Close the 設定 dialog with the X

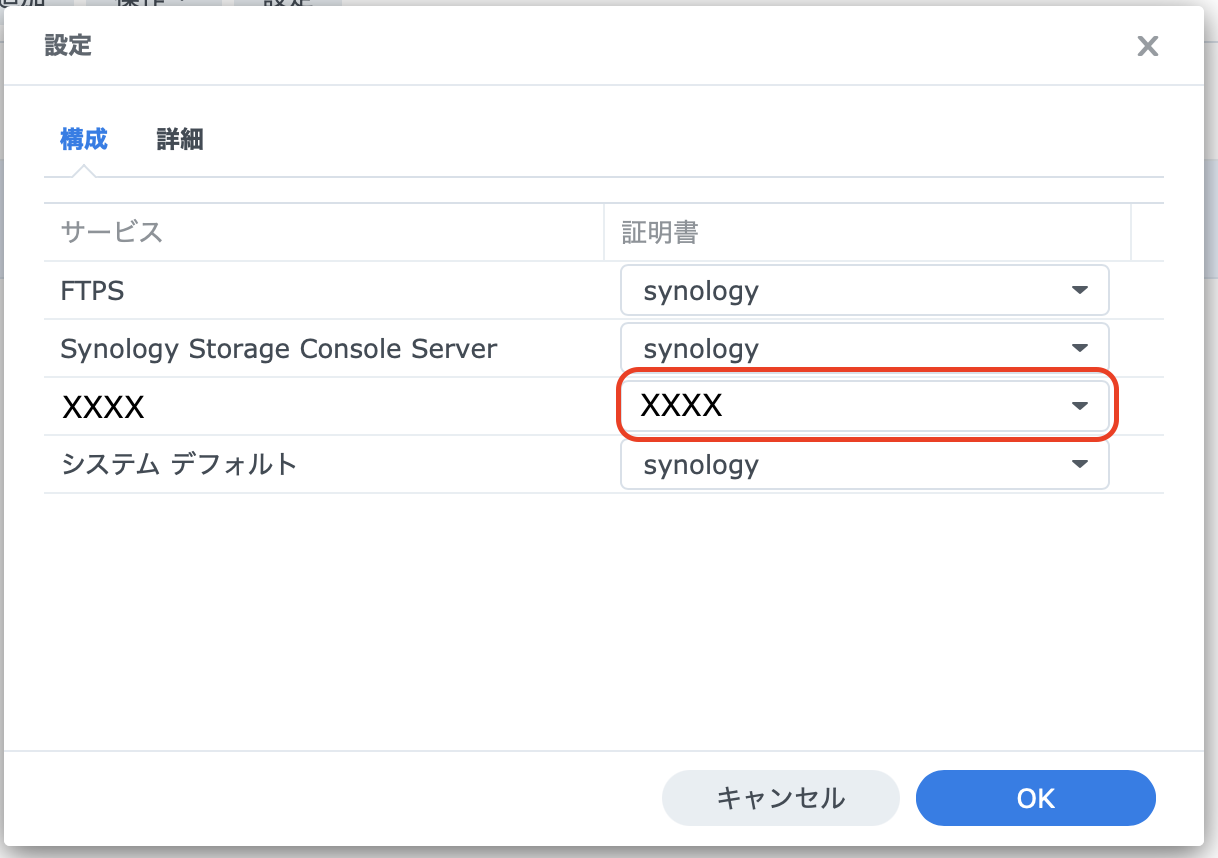[x=1147, y=46]
